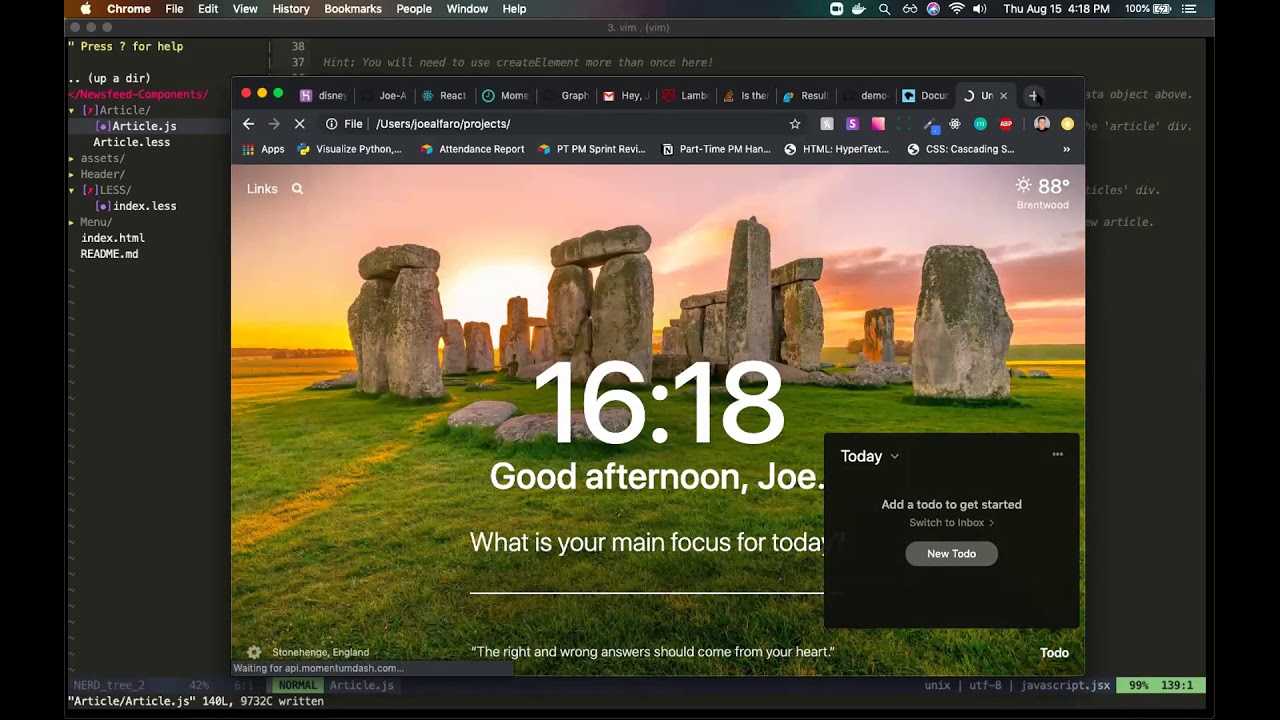
Task: Select index.html in NERDTree
Action: point(113,238)
